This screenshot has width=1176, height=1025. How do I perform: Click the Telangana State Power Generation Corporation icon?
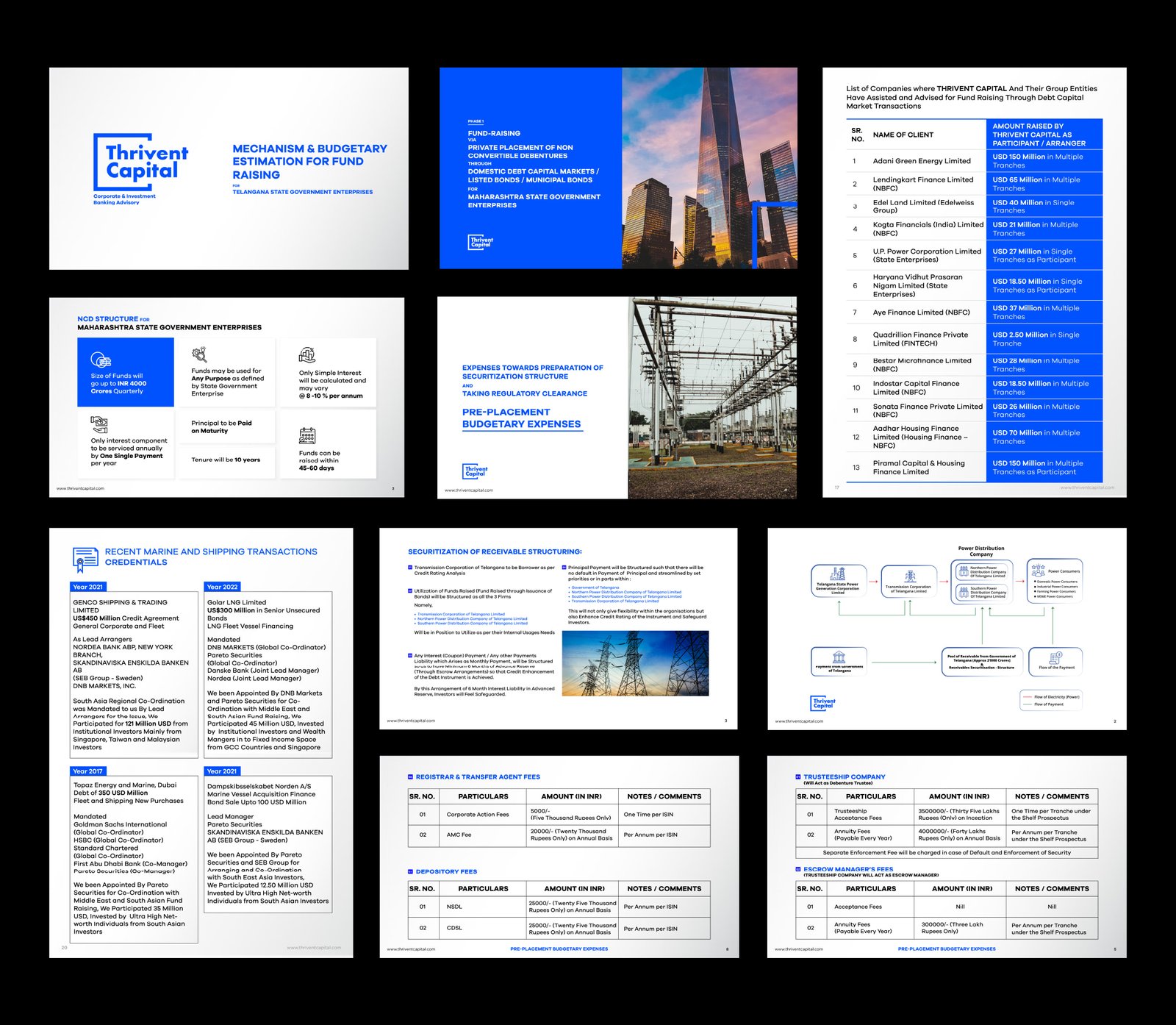837,574
